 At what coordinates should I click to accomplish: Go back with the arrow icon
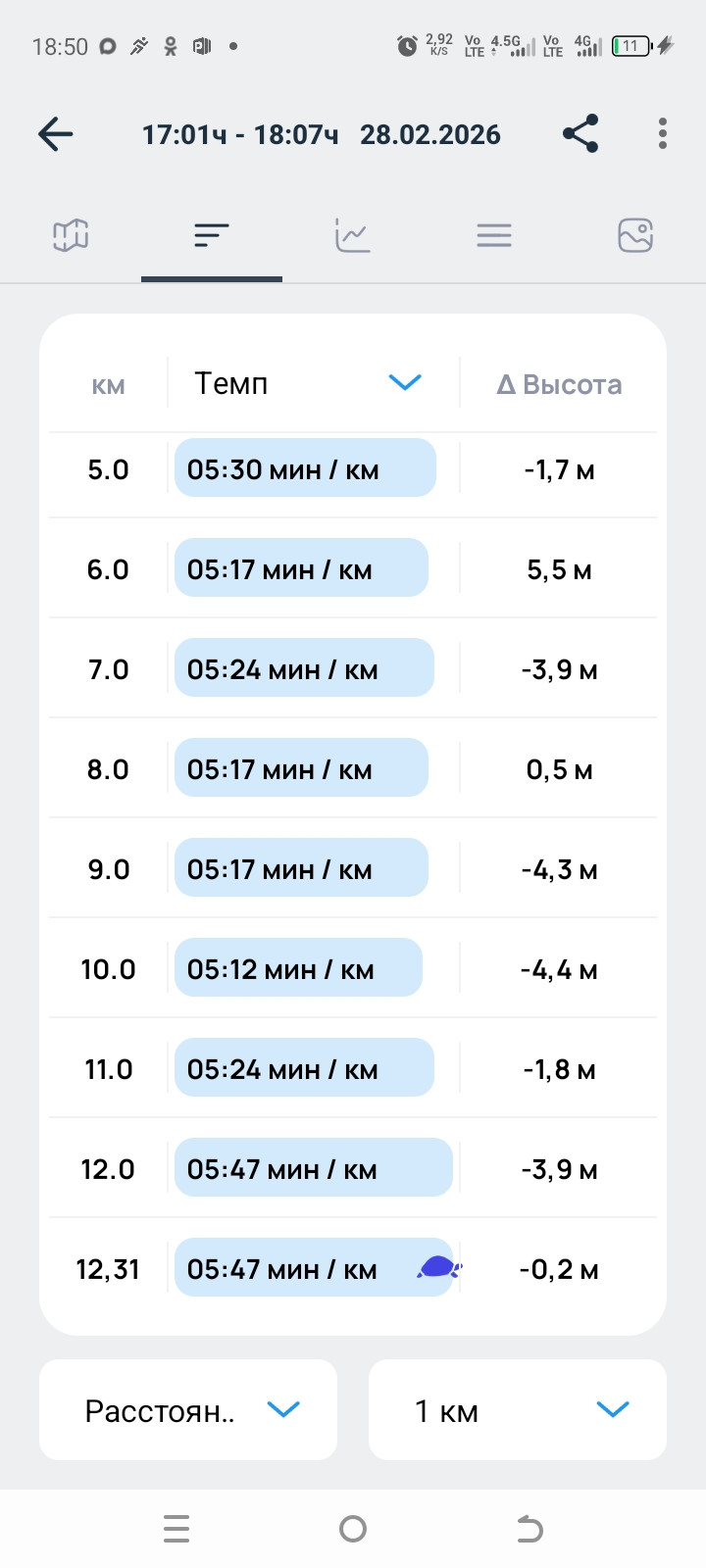tap(56, 134)
